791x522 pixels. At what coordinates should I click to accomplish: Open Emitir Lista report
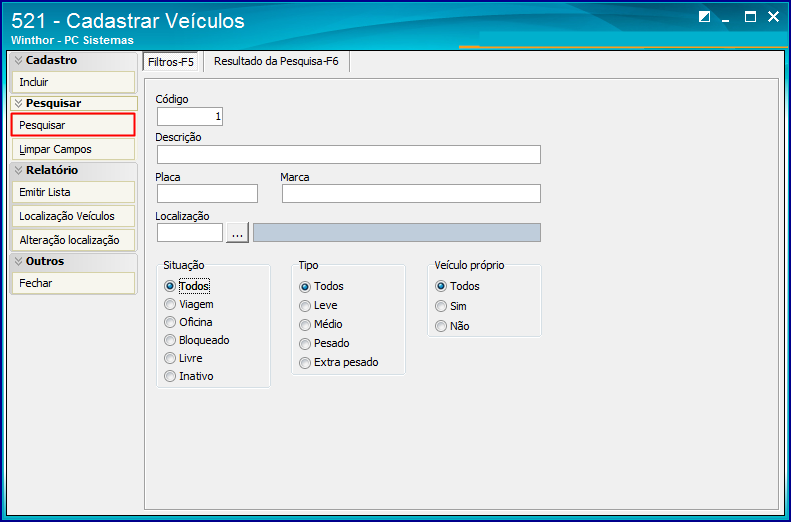(73, 192)
